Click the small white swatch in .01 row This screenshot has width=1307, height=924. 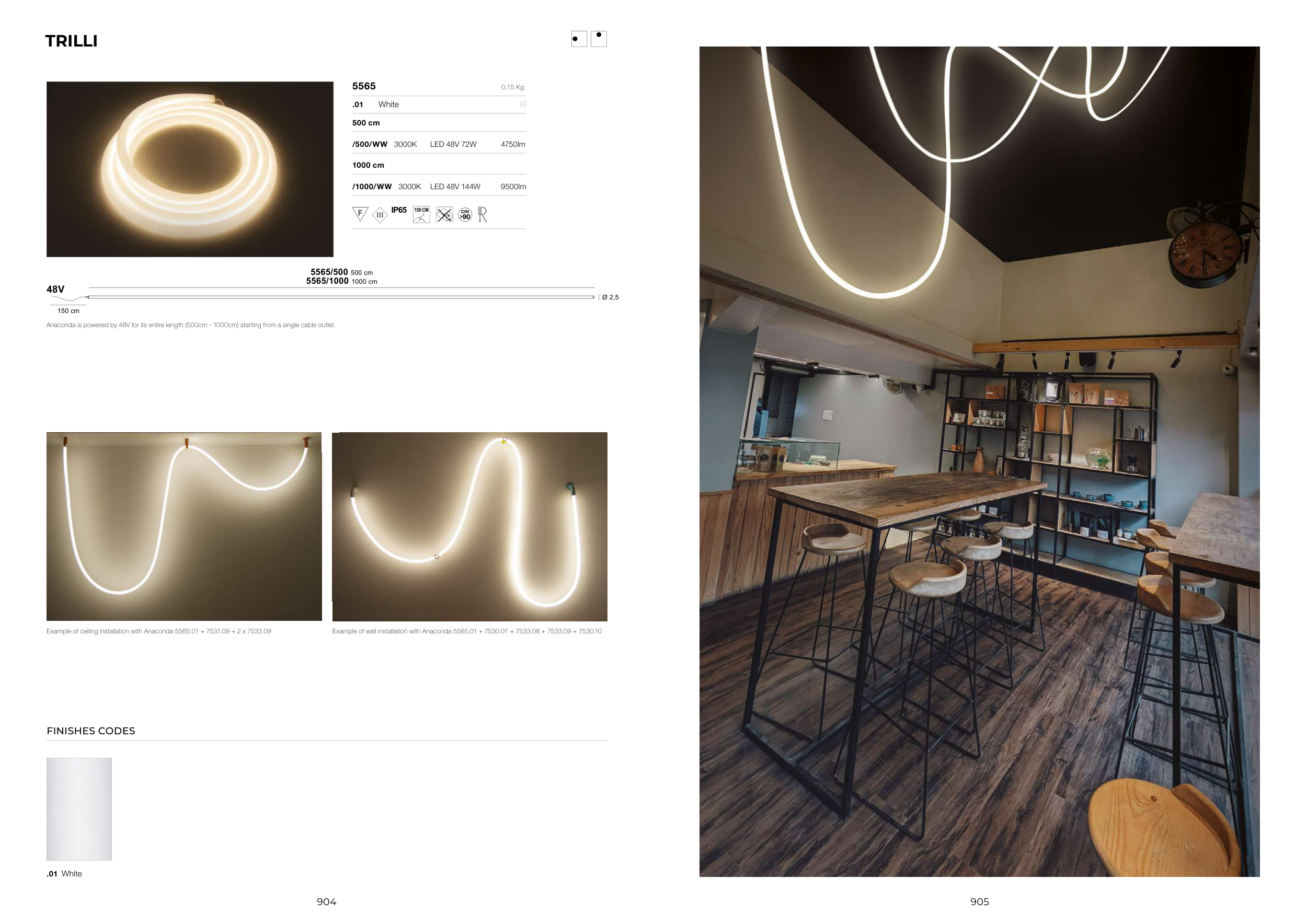point(523,104)
